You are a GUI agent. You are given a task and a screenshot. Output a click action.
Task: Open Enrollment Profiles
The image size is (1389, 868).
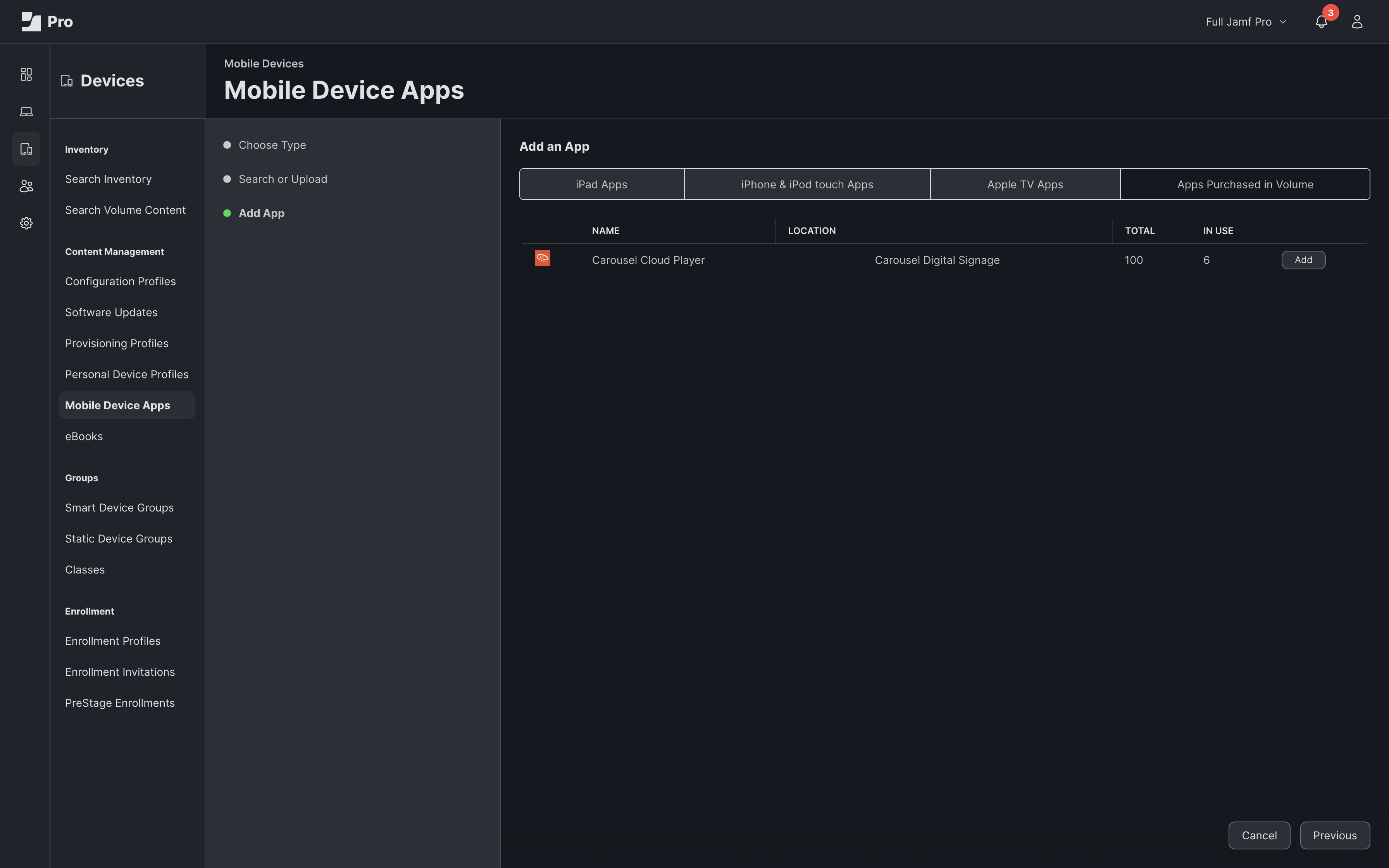click(113, 641)
